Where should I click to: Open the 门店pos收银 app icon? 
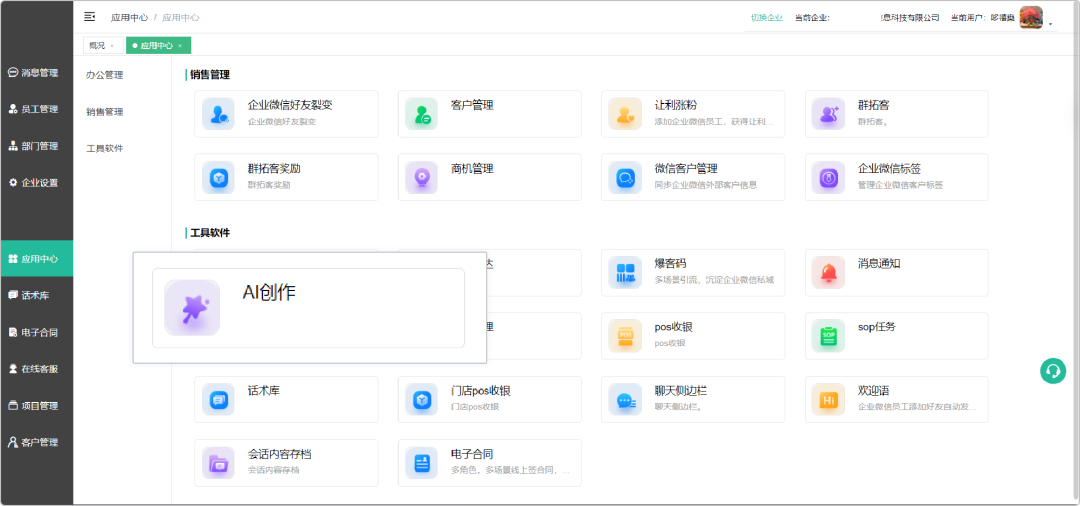click(x=422, y=399)
